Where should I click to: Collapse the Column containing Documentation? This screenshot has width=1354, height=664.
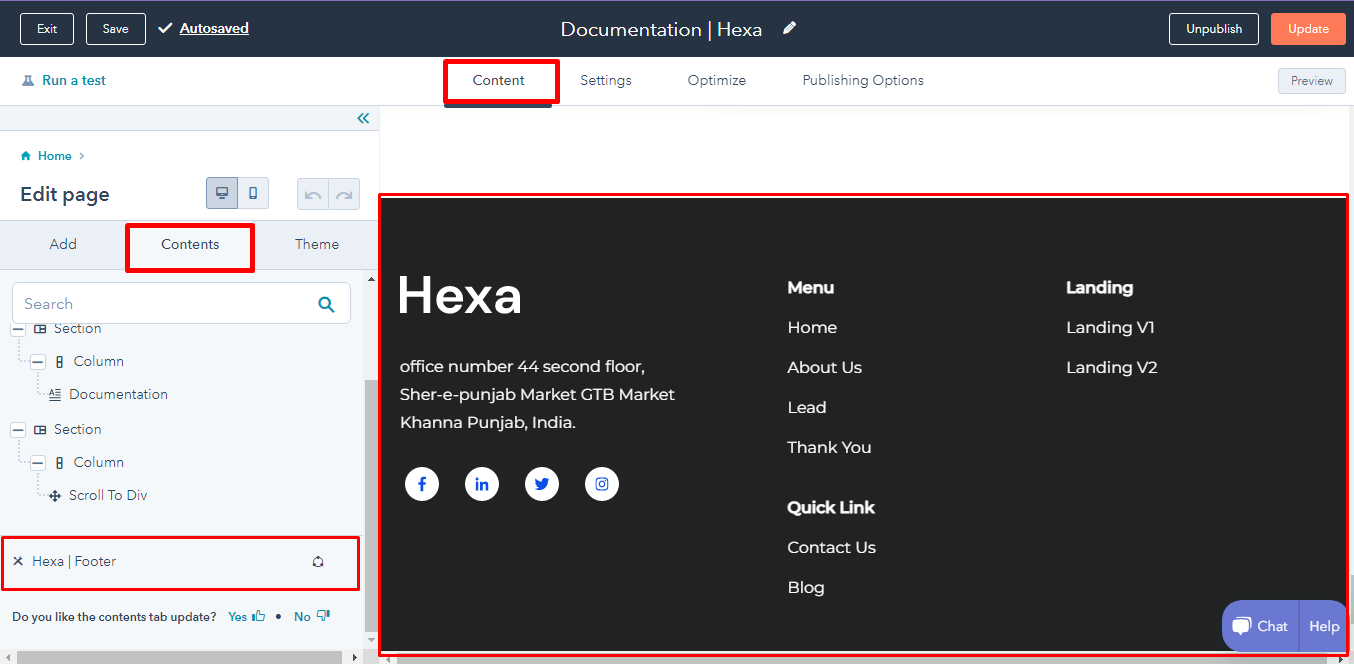(x=38, y=361)
